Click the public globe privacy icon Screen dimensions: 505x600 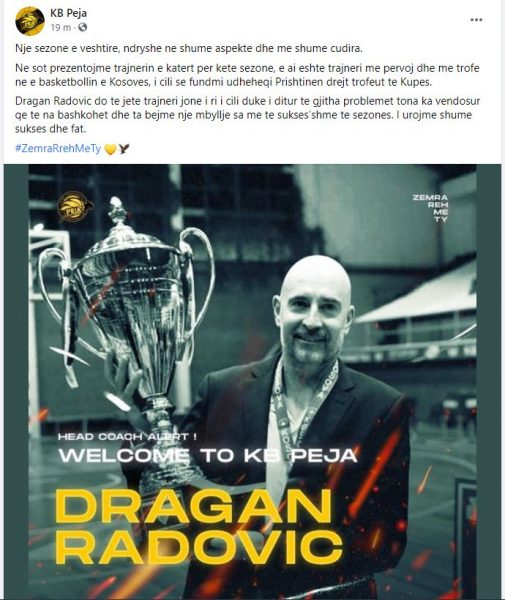pos(82,28)
